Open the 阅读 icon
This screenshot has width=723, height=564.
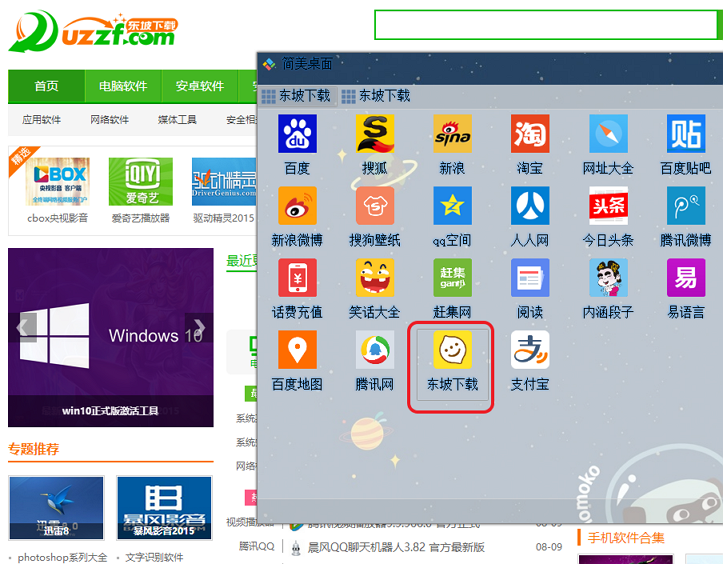pyautogui.click(x=530, y=278)
